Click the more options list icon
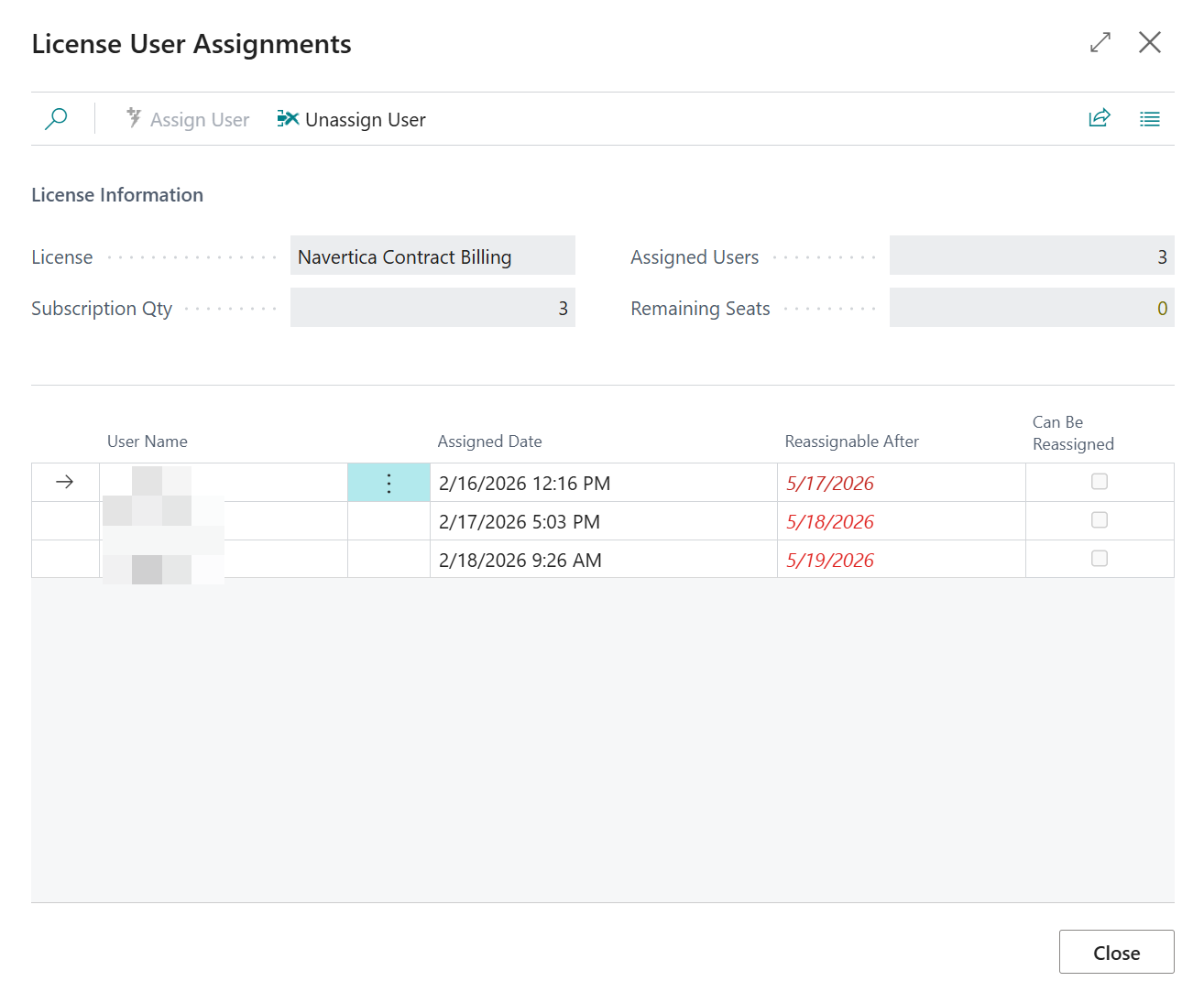The image size is (1204, 1003). (x=1149, y=118)
